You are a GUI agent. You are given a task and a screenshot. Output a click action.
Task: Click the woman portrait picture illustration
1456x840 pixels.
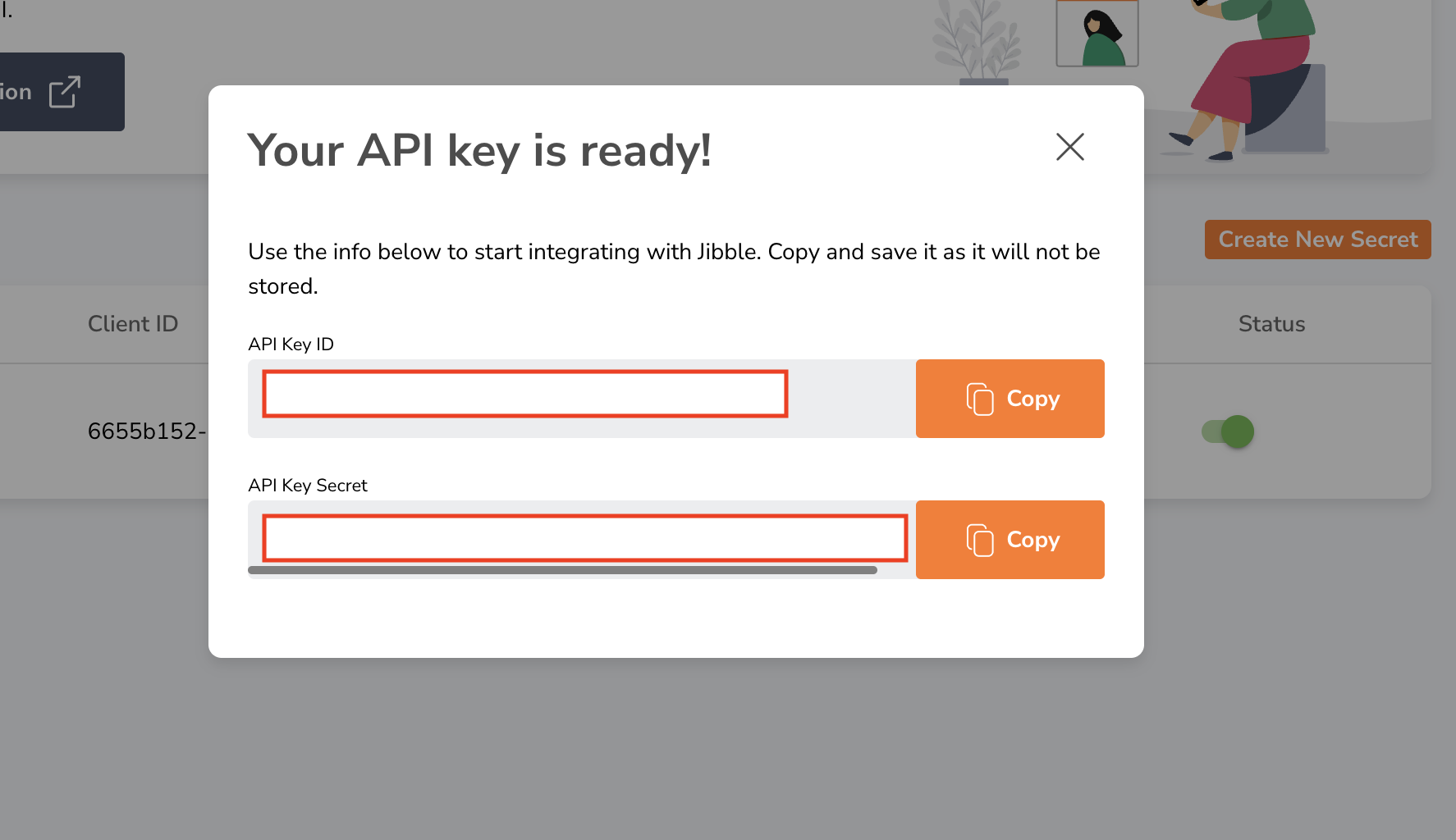[1097, 34]
